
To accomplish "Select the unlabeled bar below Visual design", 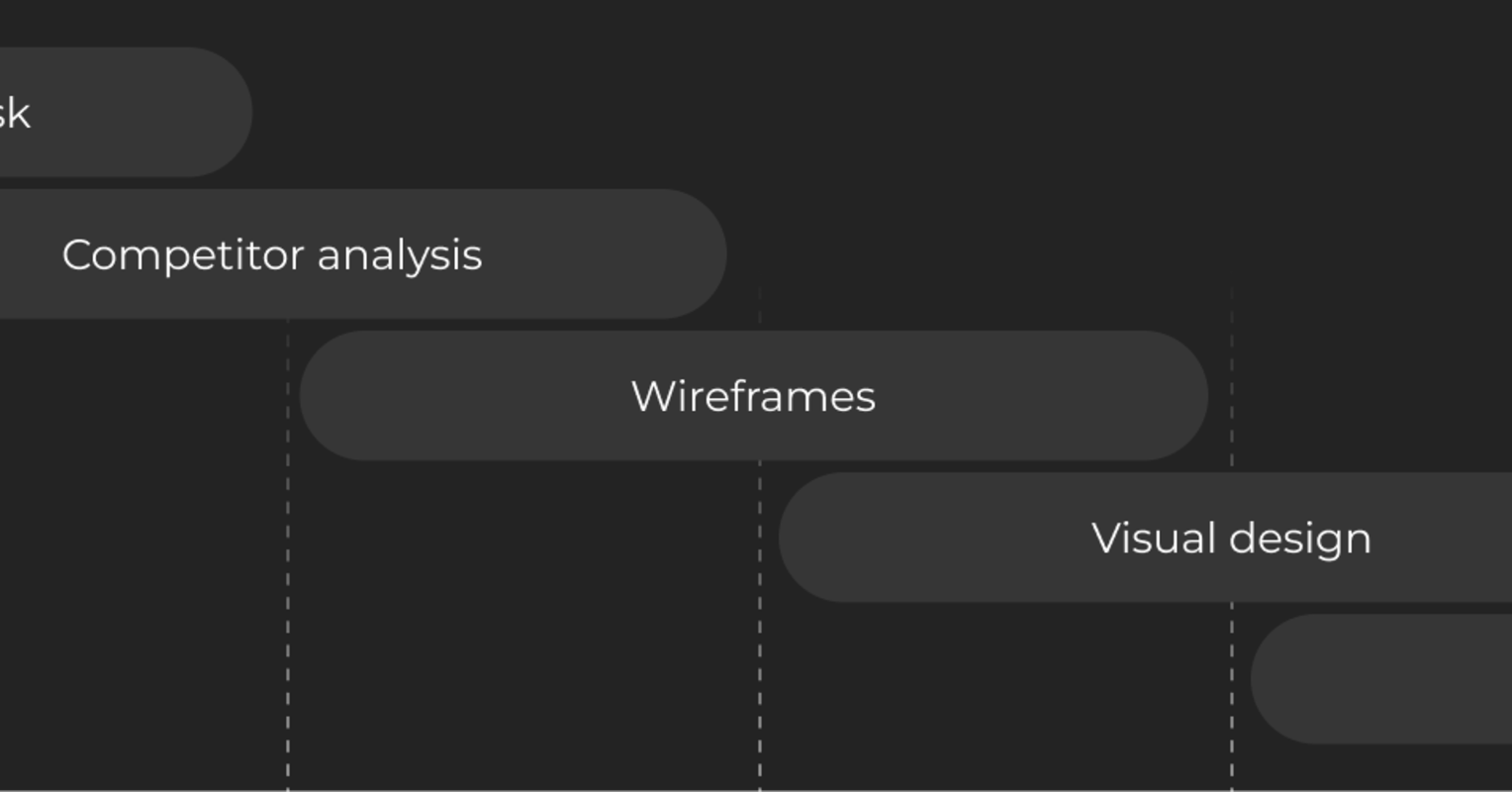I will pos(1381,678).
